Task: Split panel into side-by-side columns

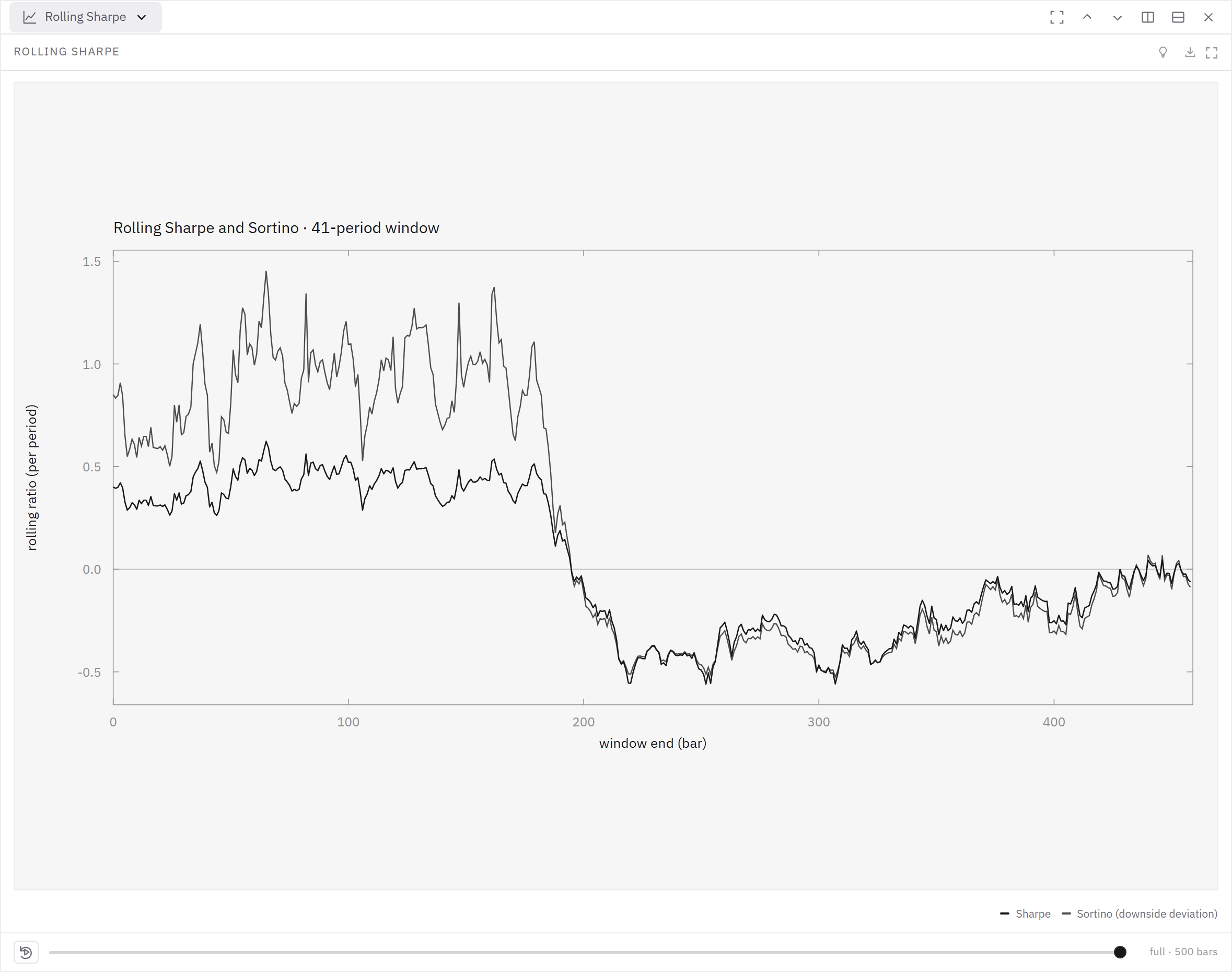Action: [x=1148, y=17]
